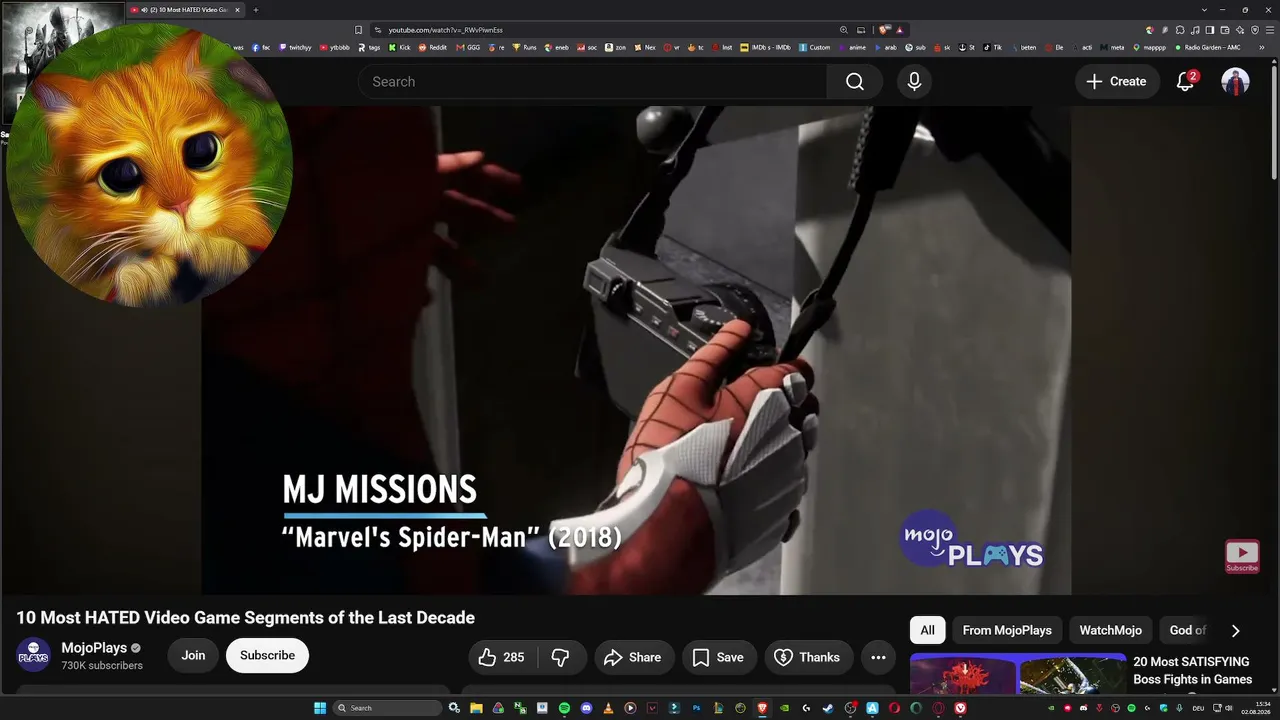Subscribe to the MojoPlays channel
The width and height of the screenshot is (1280, 720).
[267, 656]
